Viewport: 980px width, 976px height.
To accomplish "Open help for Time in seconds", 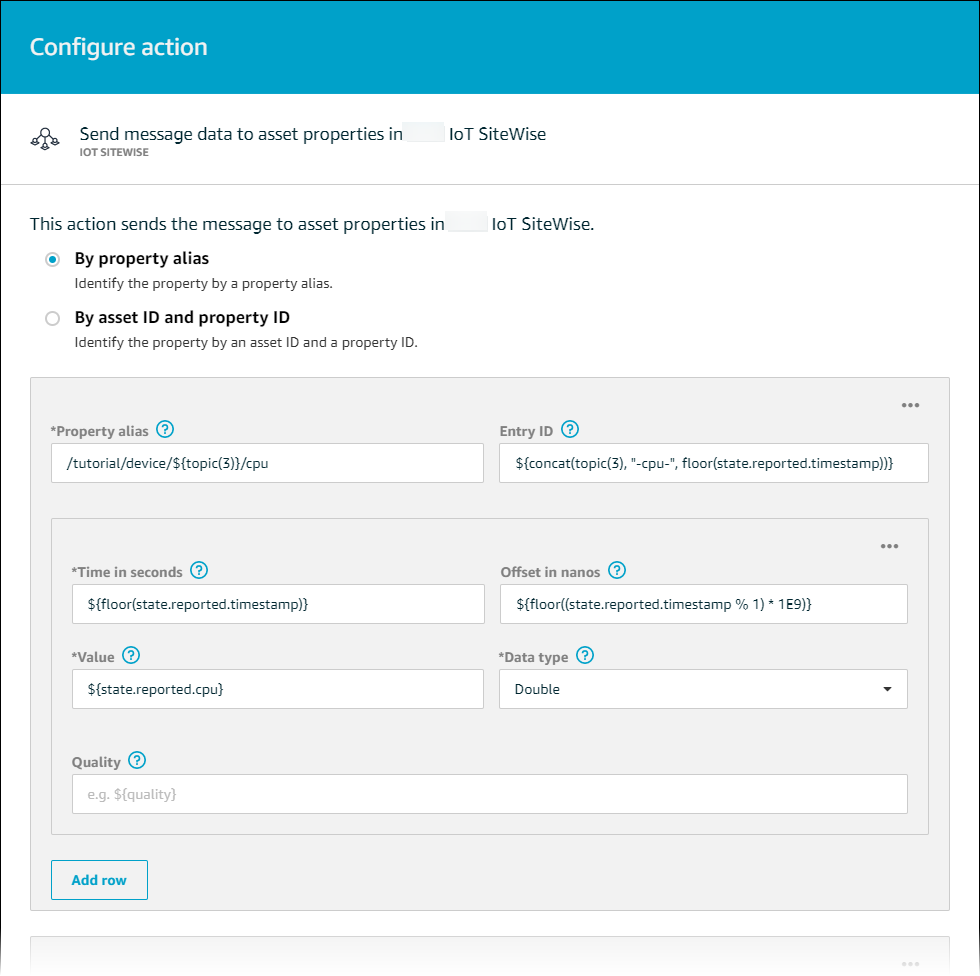I will pos(199,571).
